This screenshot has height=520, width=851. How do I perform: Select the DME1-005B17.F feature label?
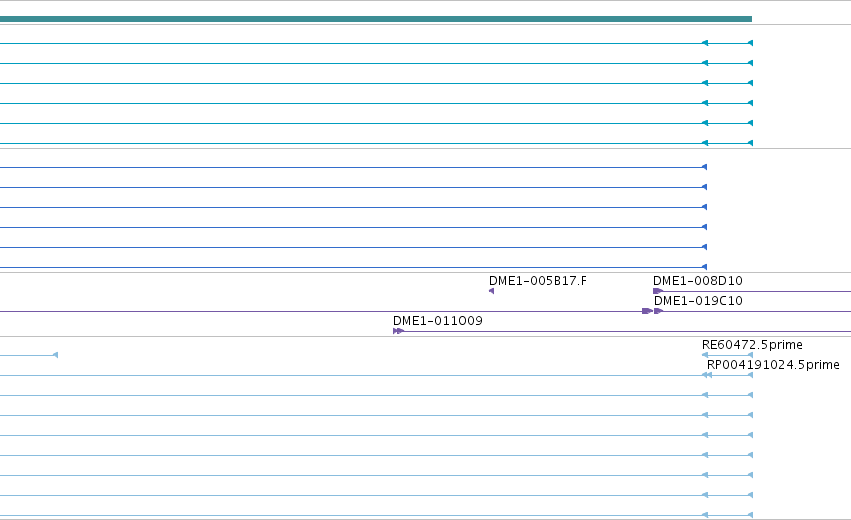537,281
